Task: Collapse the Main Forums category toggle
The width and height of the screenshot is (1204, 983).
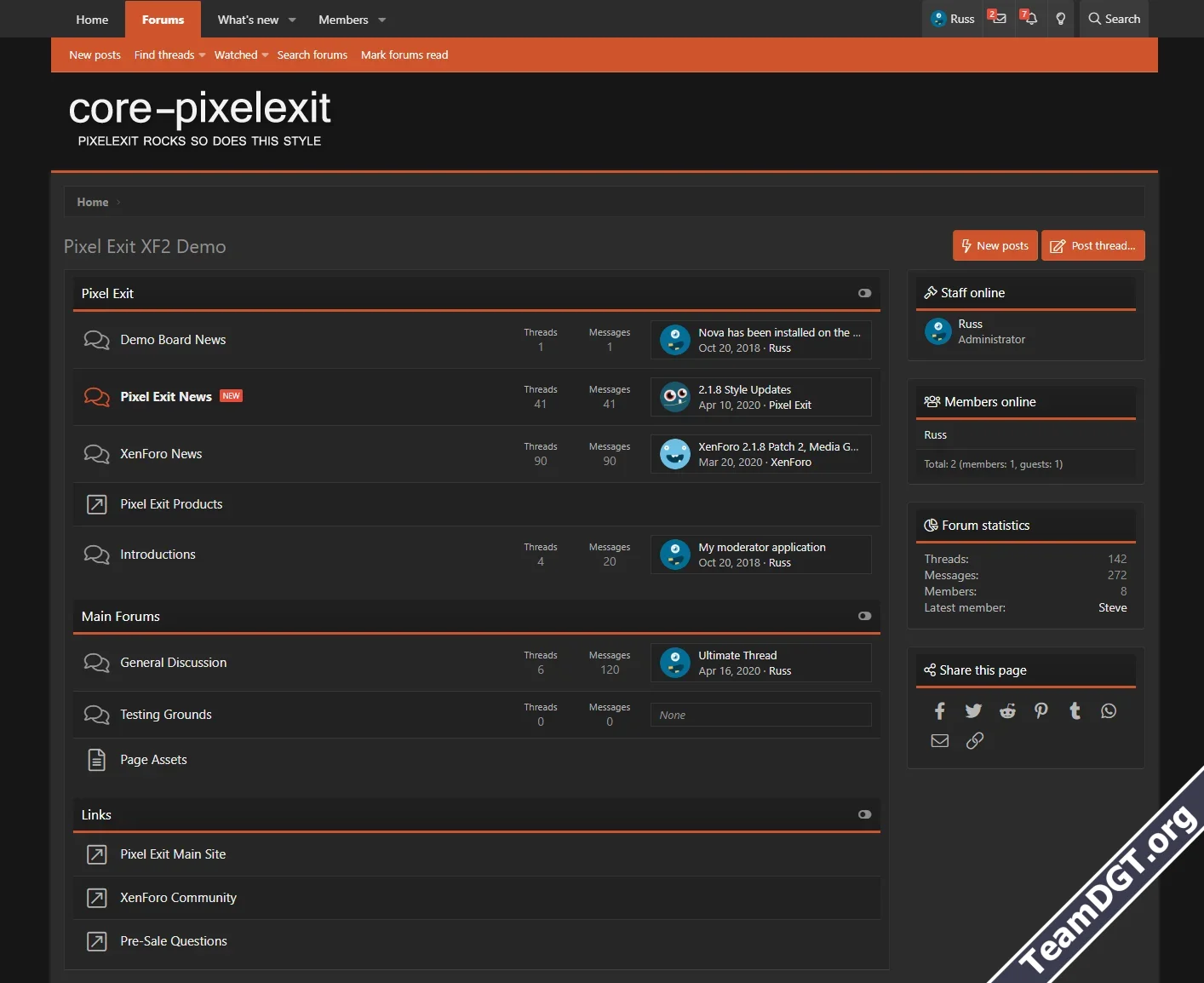Action: (x=864, y=616)
